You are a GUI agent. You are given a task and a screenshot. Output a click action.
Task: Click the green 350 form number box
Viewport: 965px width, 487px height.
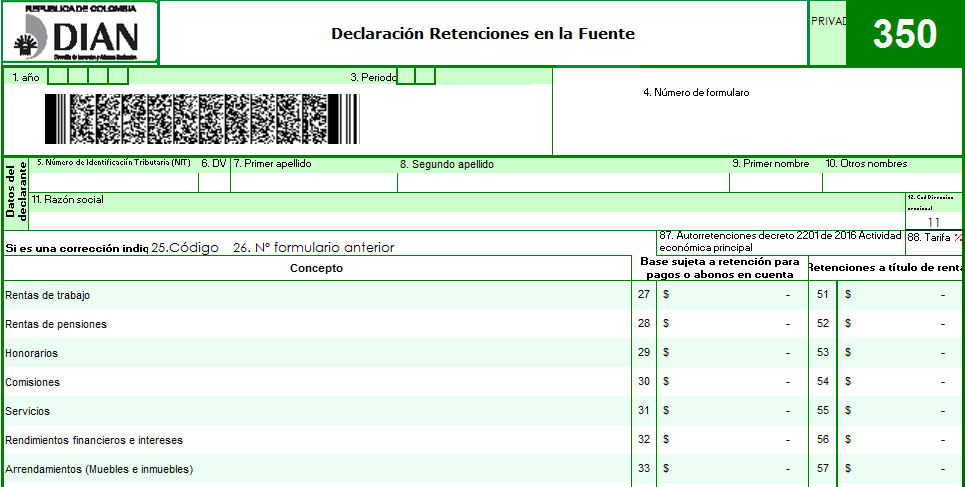click(904, 34)
